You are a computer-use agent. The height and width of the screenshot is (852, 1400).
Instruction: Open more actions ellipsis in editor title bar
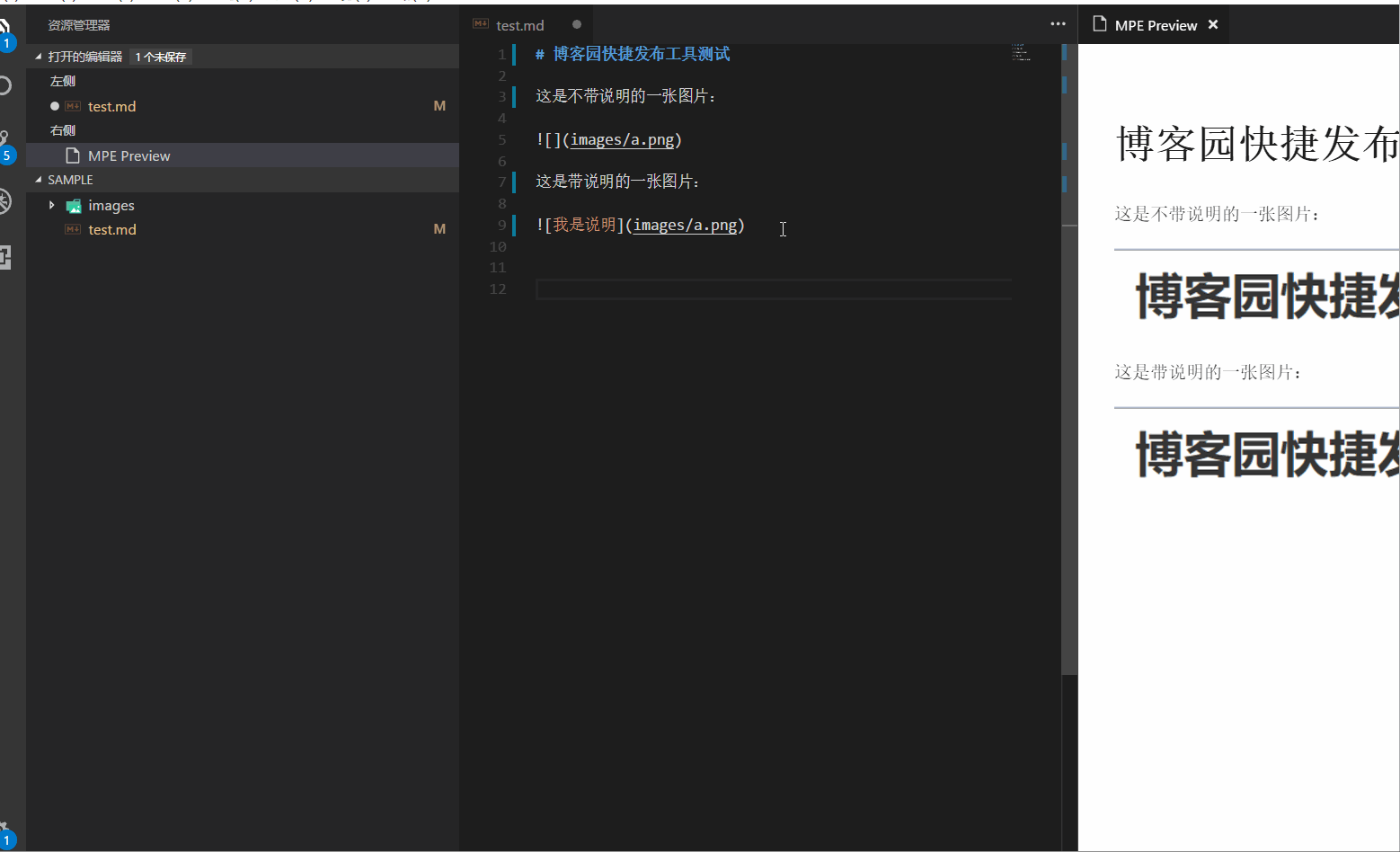point(1058,24)
